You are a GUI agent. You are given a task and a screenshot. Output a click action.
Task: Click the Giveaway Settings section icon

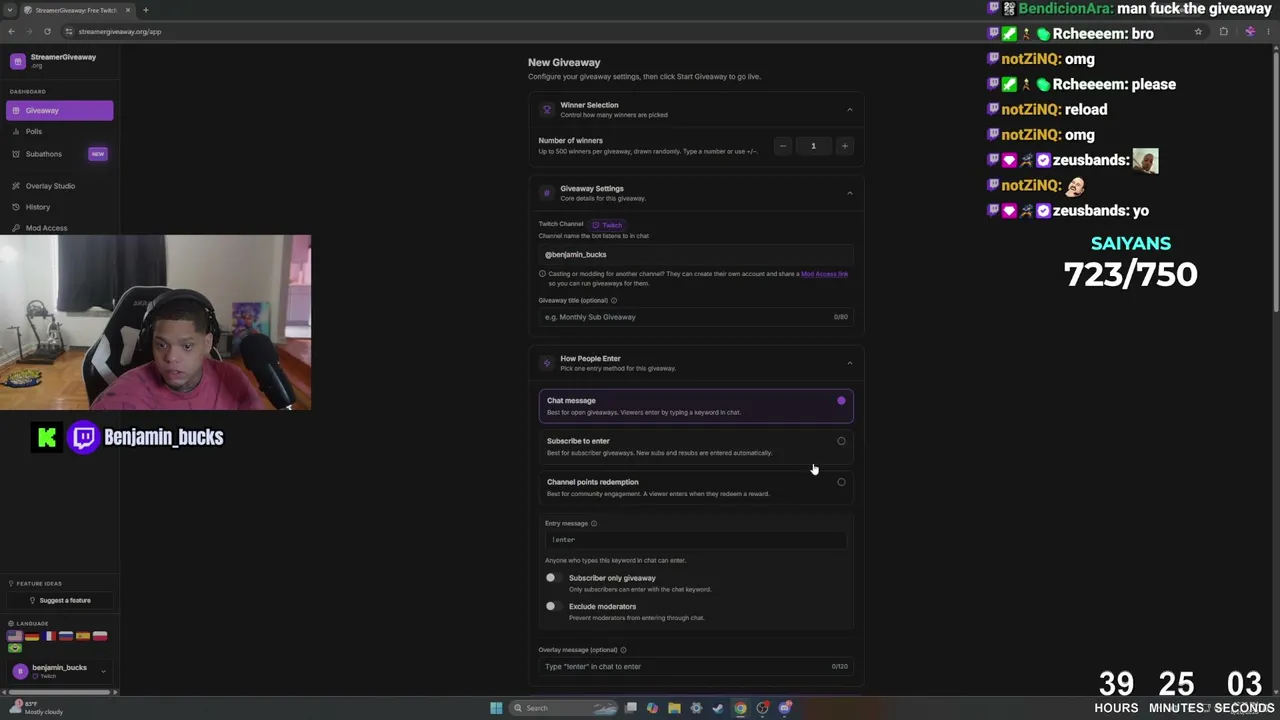546,193
